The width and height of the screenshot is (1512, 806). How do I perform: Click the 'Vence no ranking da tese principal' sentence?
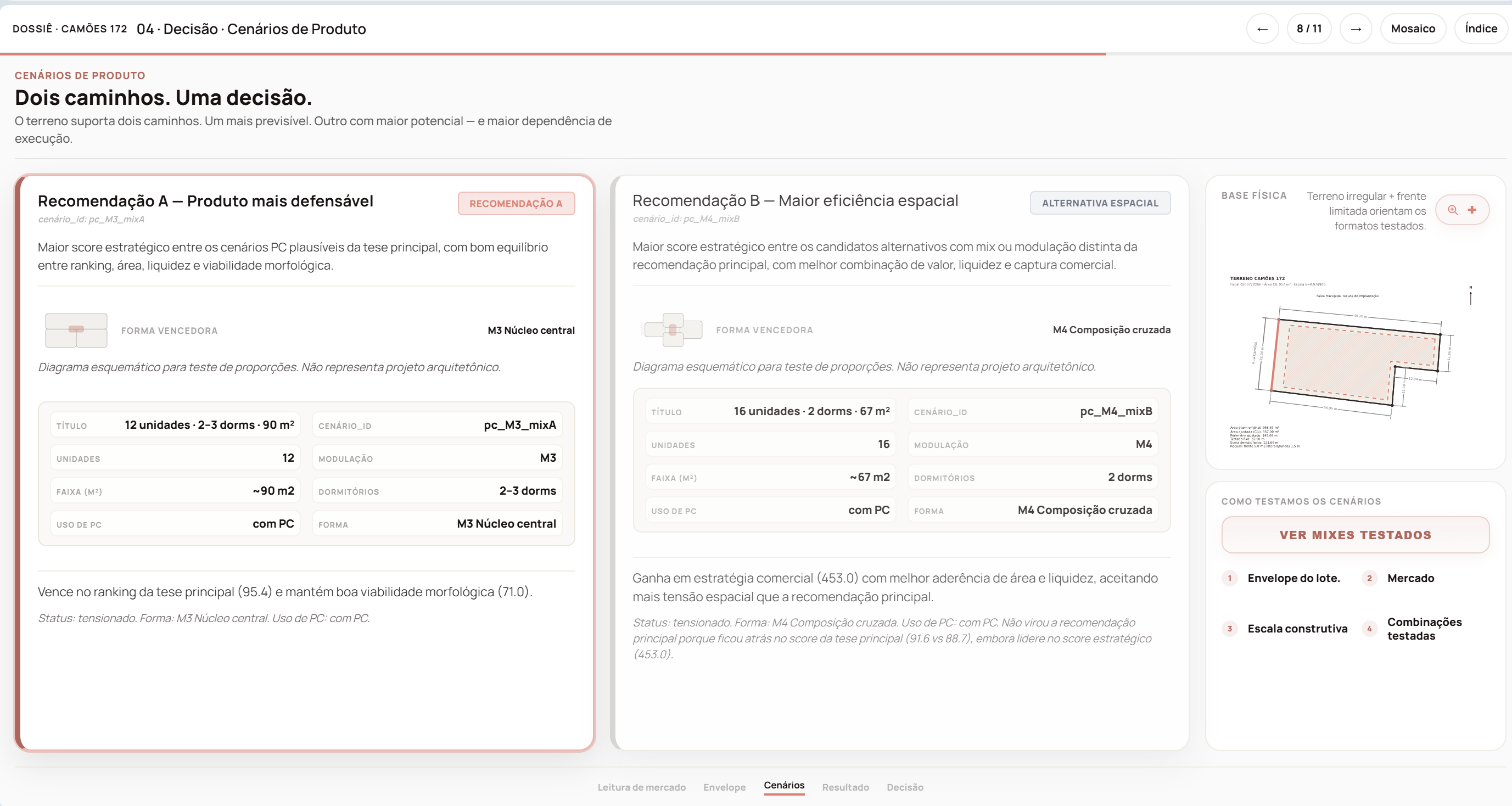285,592
